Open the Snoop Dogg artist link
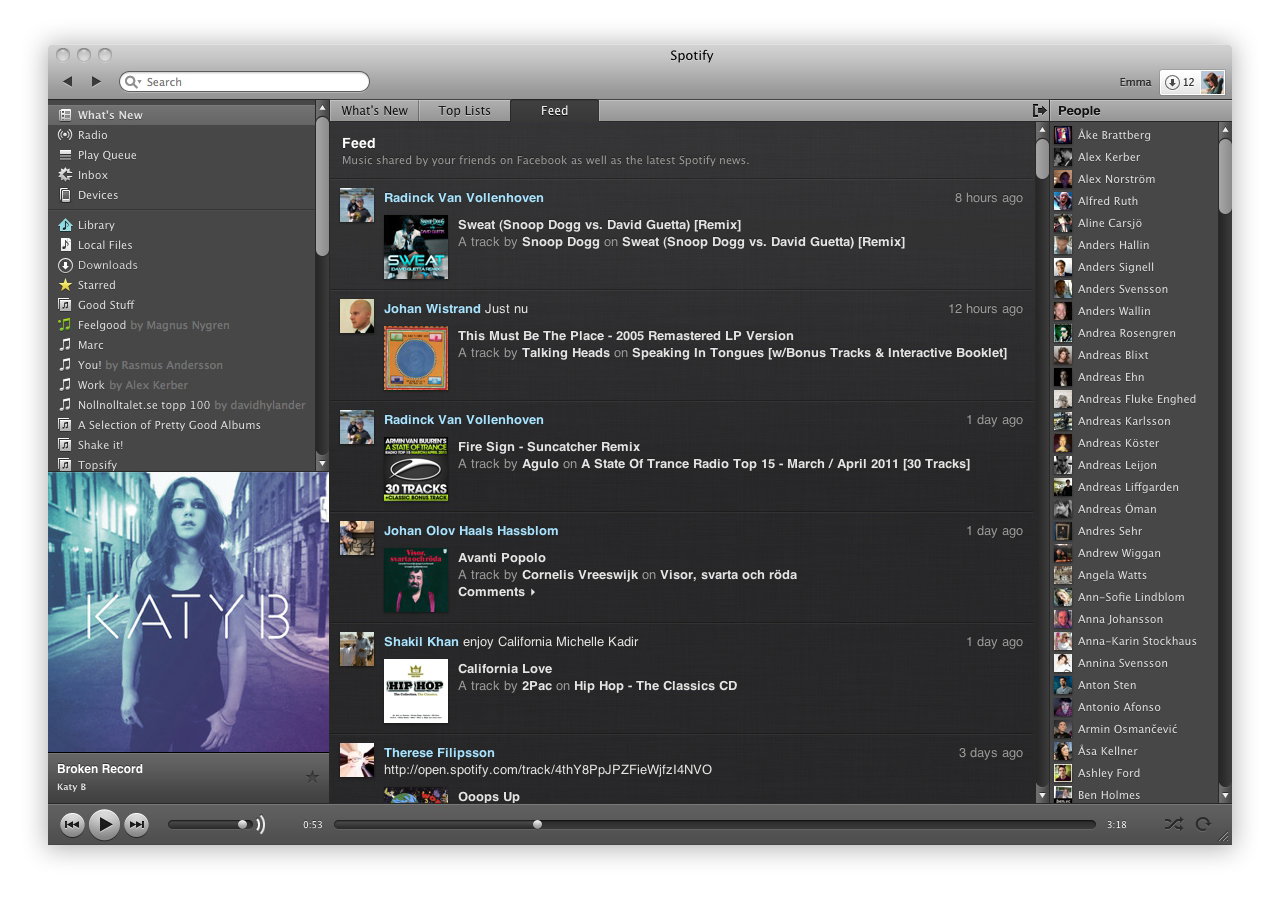The height and width of the screenshot is (904, 1280). [x=560, y=242]
